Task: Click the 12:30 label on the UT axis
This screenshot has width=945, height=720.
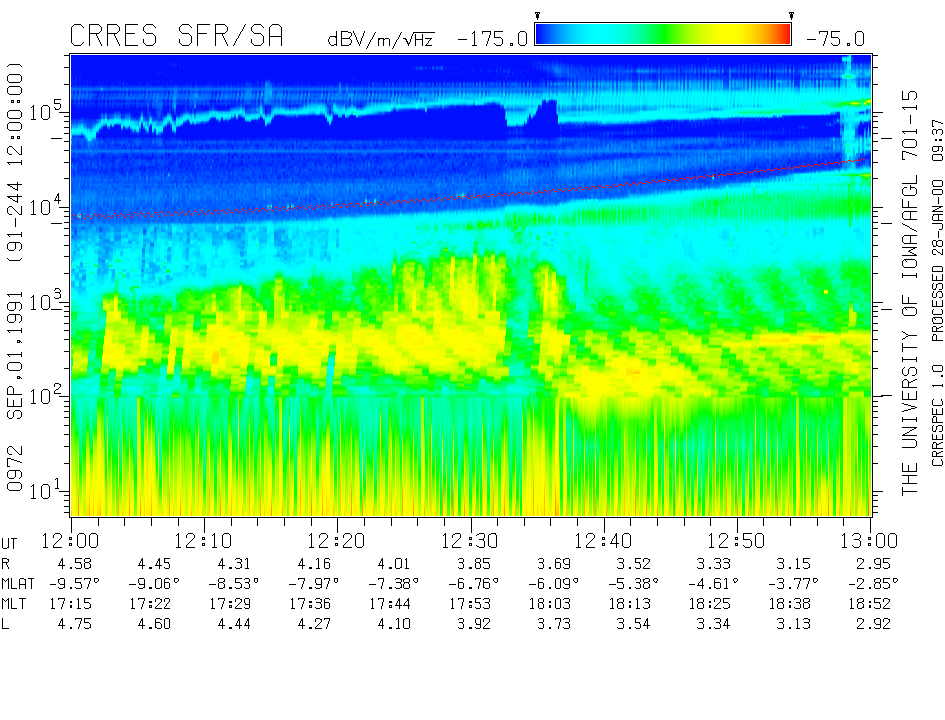Action: coord(470,541)
